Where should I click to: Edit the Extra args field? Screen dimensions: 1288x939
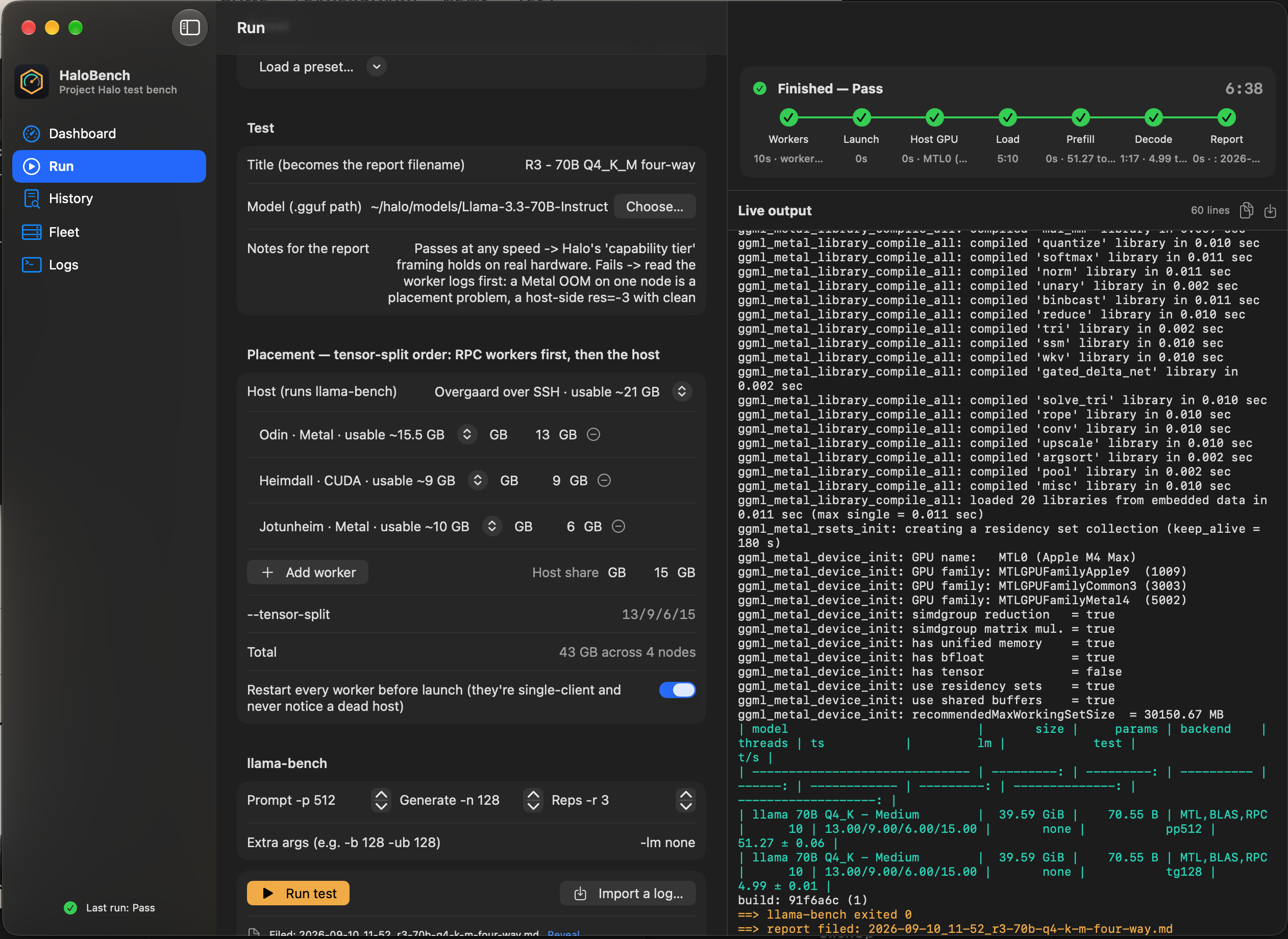pyautogui.click(x=667, y=843)
